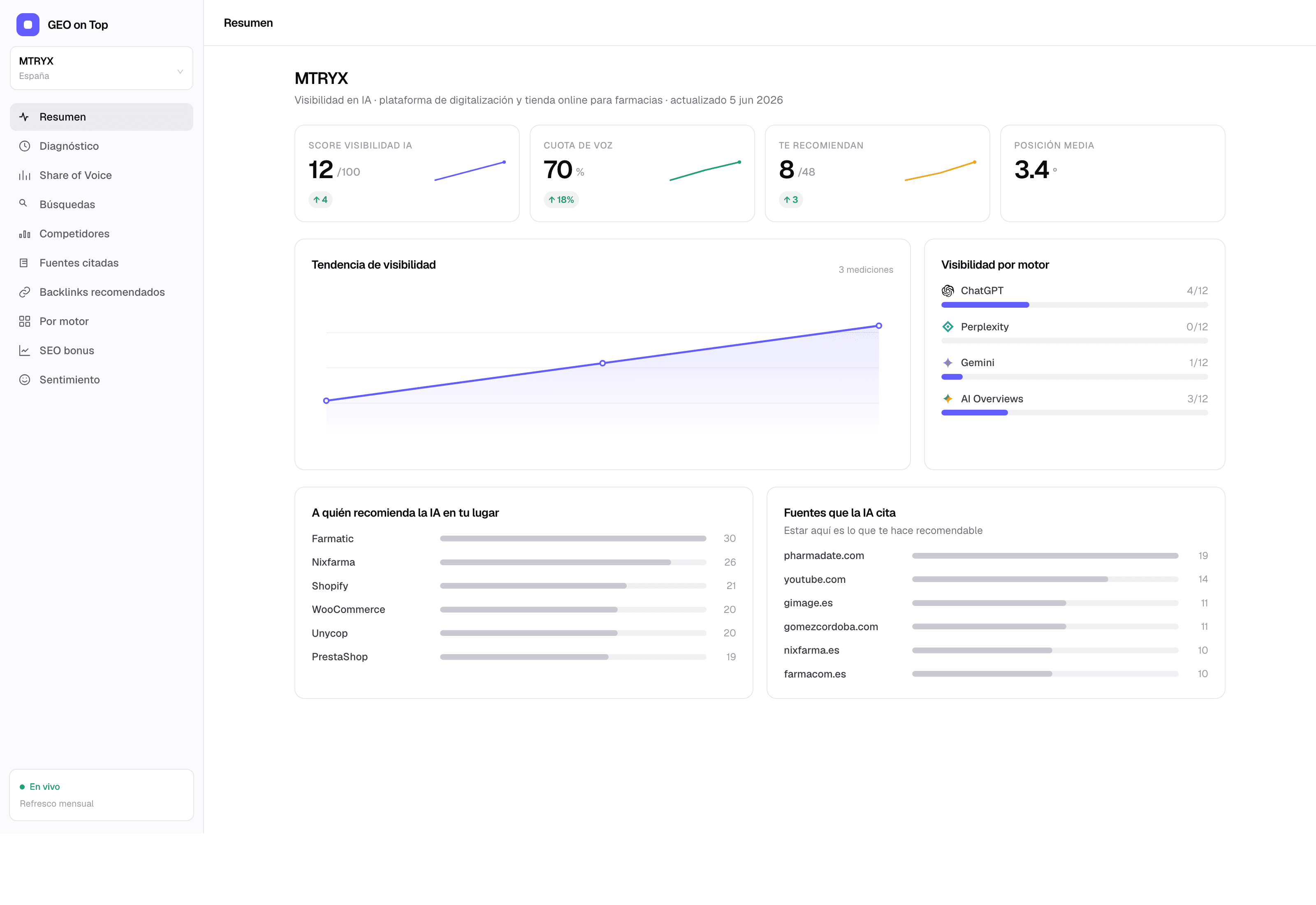
Task: Click the middle data point of visibility trend
Action: pyautogui.click(x=602, y=364)
